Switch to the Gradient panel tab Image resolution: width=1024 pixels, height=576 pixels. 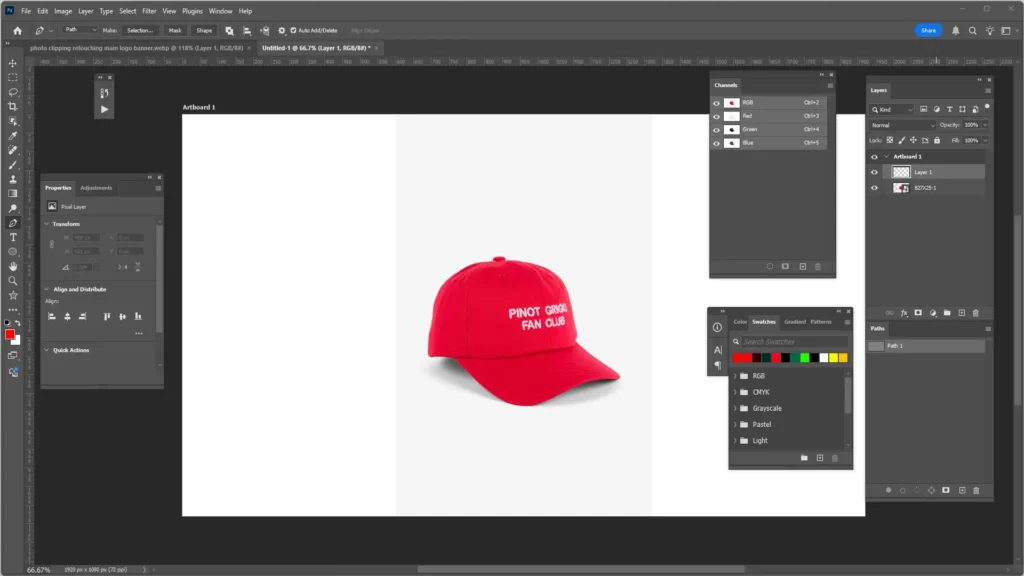(794, 322)
